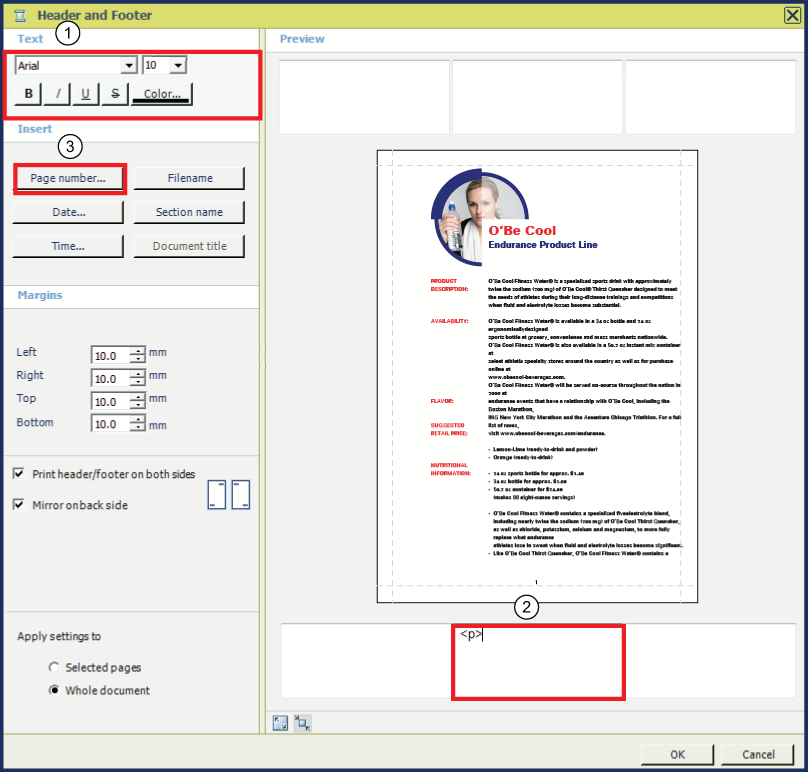Image resolution: width=808 pixels, height=772 pixels.
Task: Select the Selected pages radio option
Action: pyautogui.click(x=53, y=667)
